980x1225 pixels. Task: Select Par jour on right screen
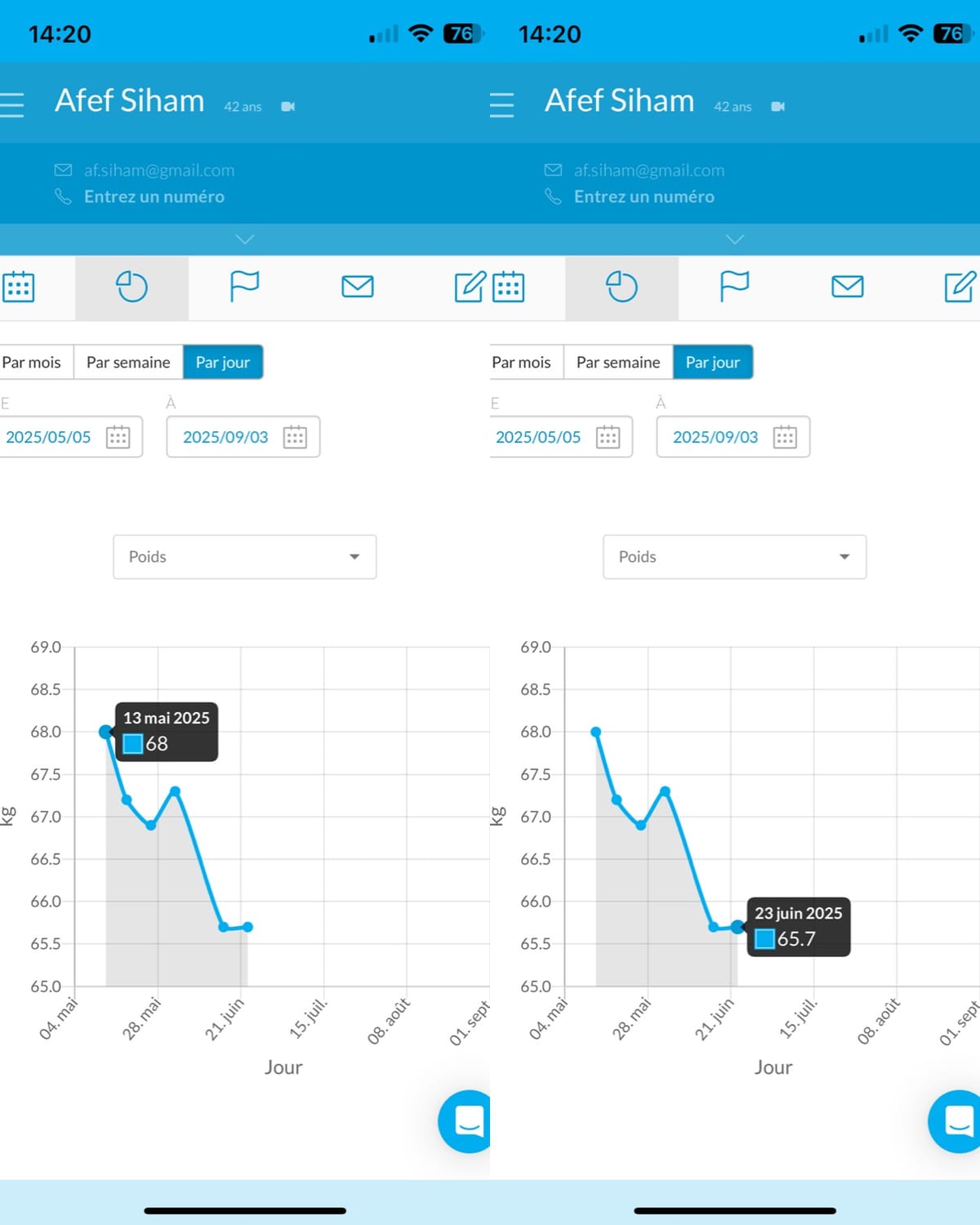(x=713, y=362)
